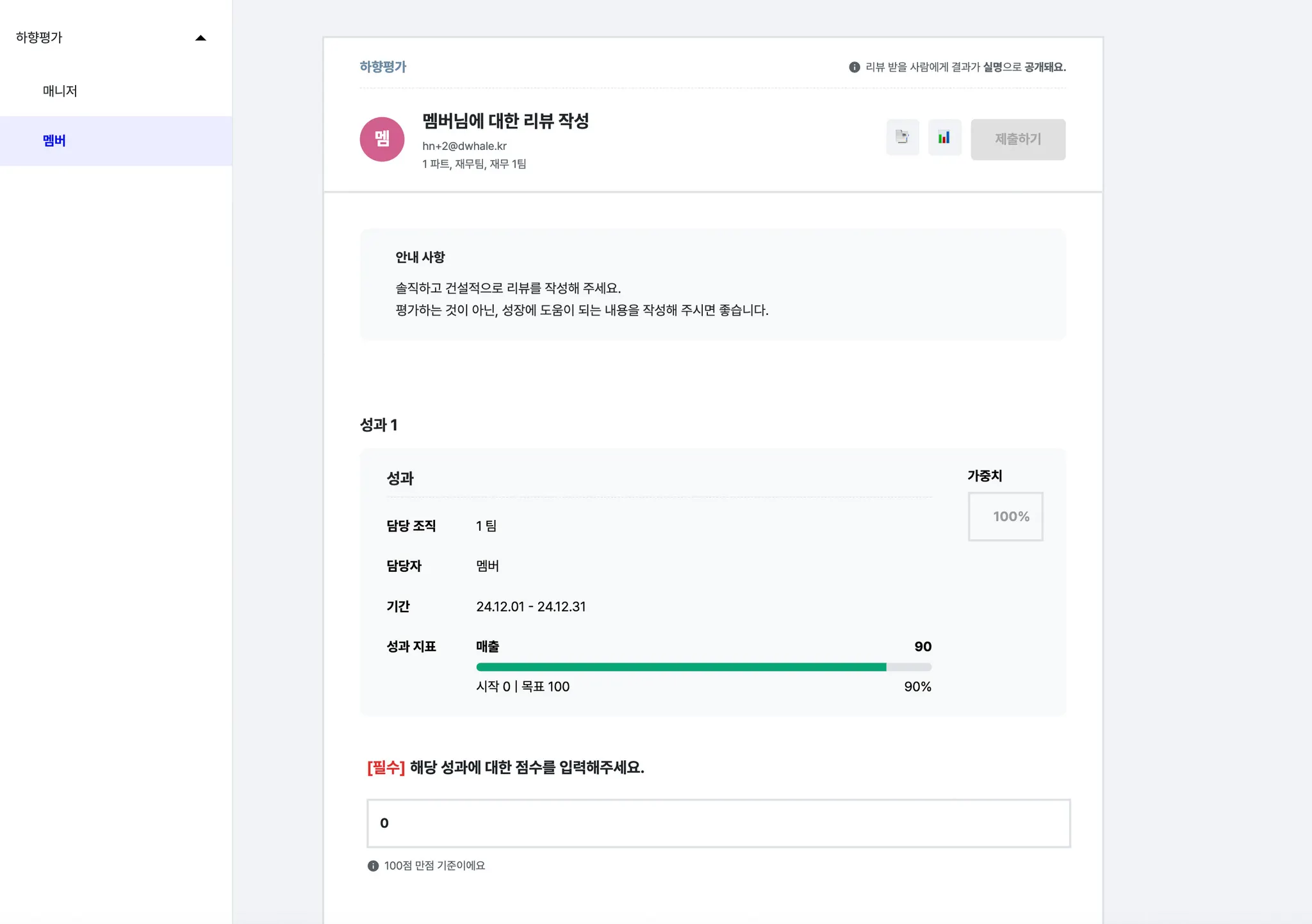Select 멤버 in the sidebar
1312x924 pixels.
point(54,141)
